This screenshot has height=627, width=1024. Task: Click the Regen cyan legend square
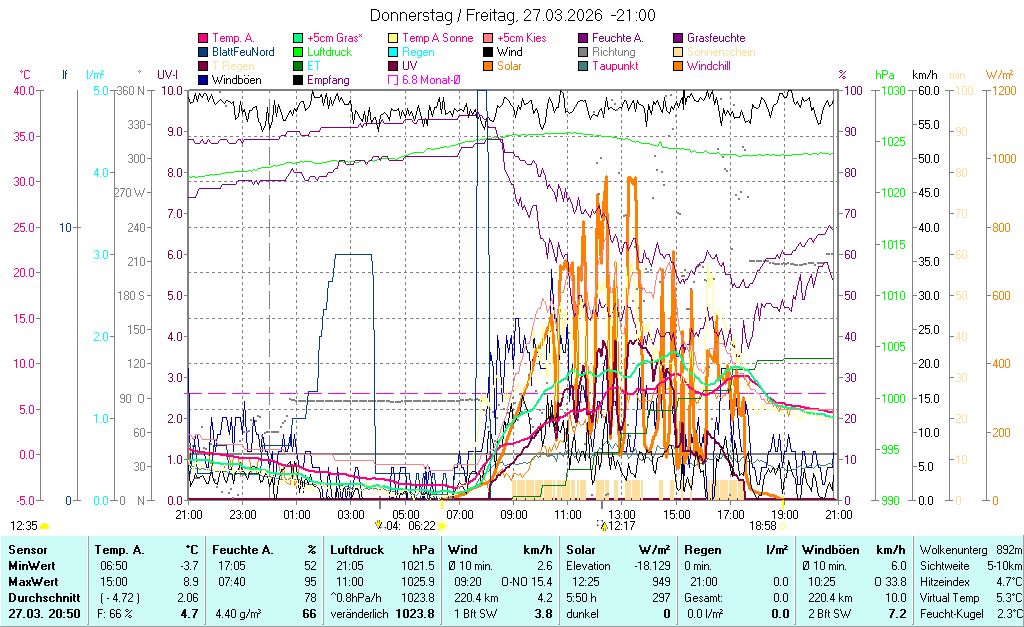click(x=394, y=52)
